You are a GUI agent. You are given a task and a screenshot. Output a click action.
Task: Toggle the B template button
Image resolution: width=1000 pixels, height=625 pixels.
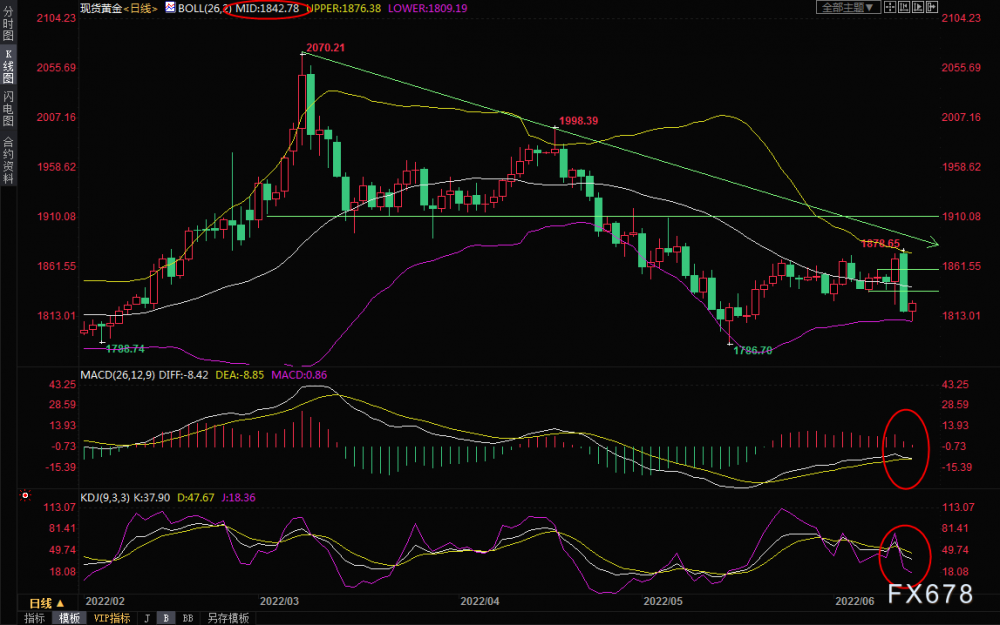coord(166,618)
